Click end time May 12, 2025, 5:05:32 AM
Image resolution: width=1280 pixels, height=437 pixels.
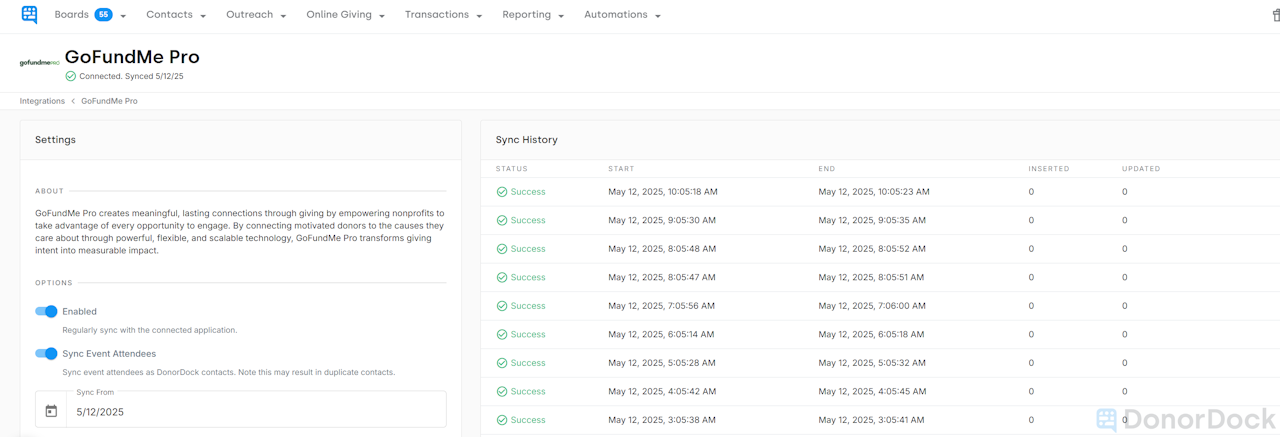(x=872, y=363)
